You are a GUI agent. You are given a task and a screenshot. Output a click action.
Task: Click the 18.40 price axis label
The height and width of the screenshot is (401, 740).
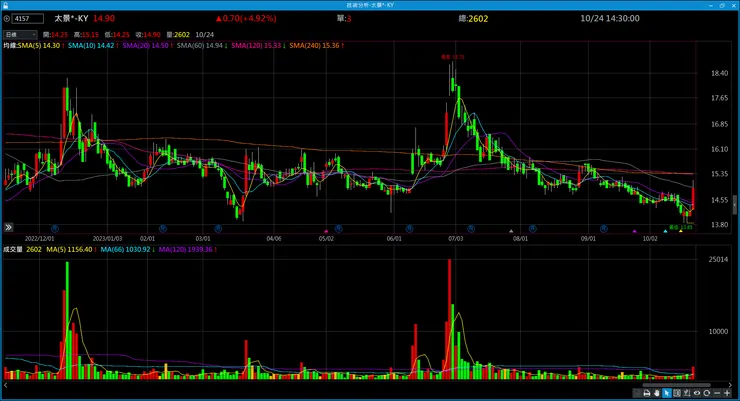coord(720,73)
